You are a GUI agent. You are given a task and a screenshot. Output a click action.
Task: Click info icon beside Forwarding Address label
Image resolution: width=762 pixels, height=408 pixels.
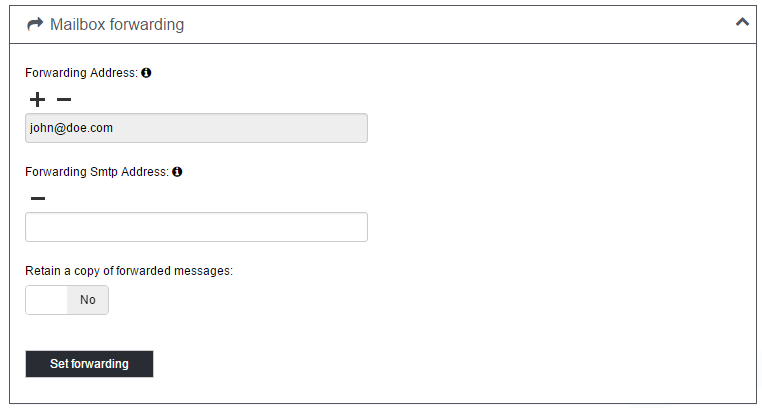coord(146,73)
